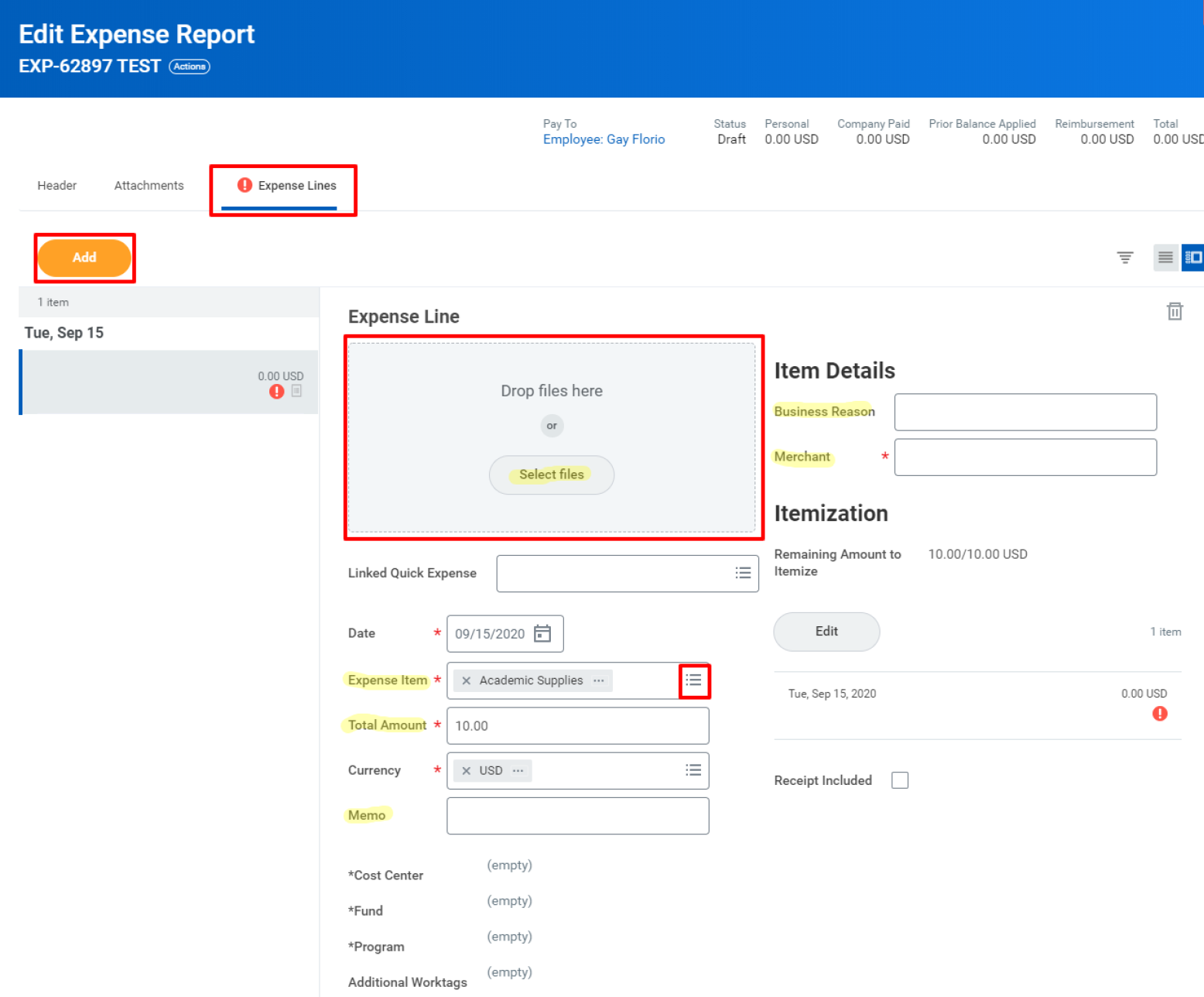This screenshot has height=997, width=1204.
Task: Open the Employee: Gay Florio link
Action: [604, 139]
